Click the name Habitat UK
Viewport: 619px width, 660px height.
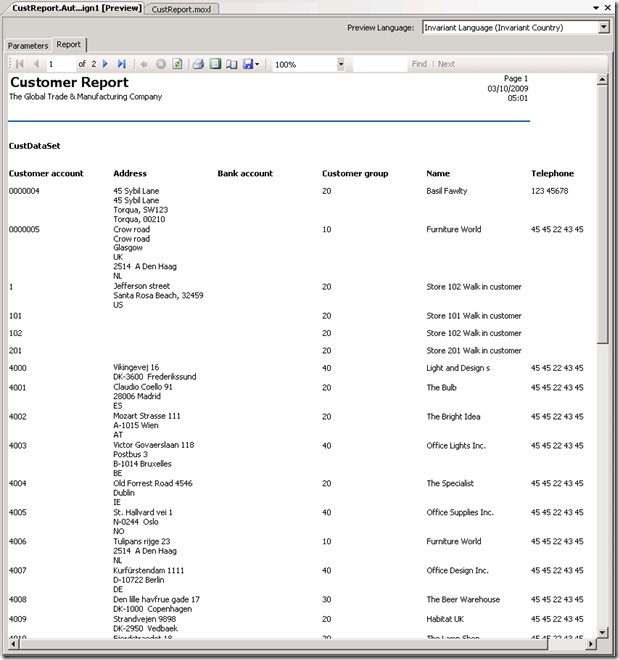[x=445, y=619]
